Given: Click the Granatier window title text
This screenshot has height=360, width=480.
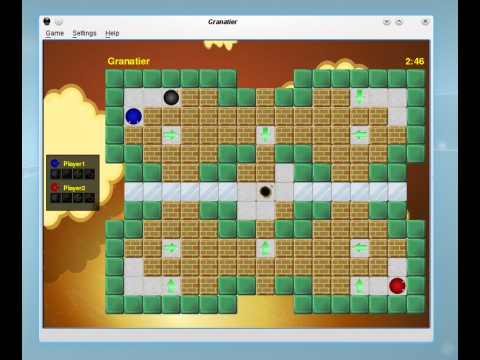Looking at the screenshot, I should tap(222, 22).
